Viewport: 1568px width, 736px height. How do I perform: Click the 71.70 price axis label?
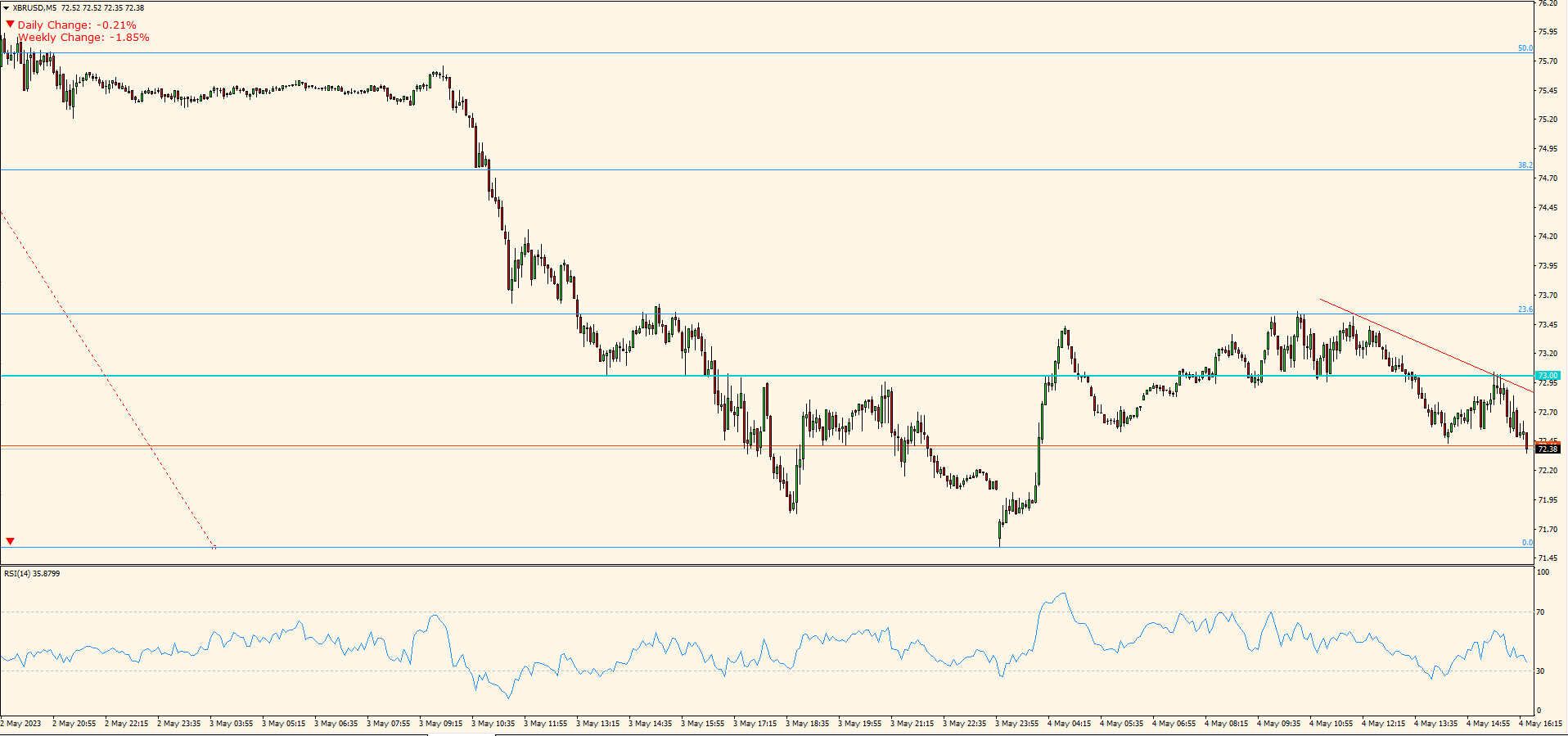(1548, 530)
